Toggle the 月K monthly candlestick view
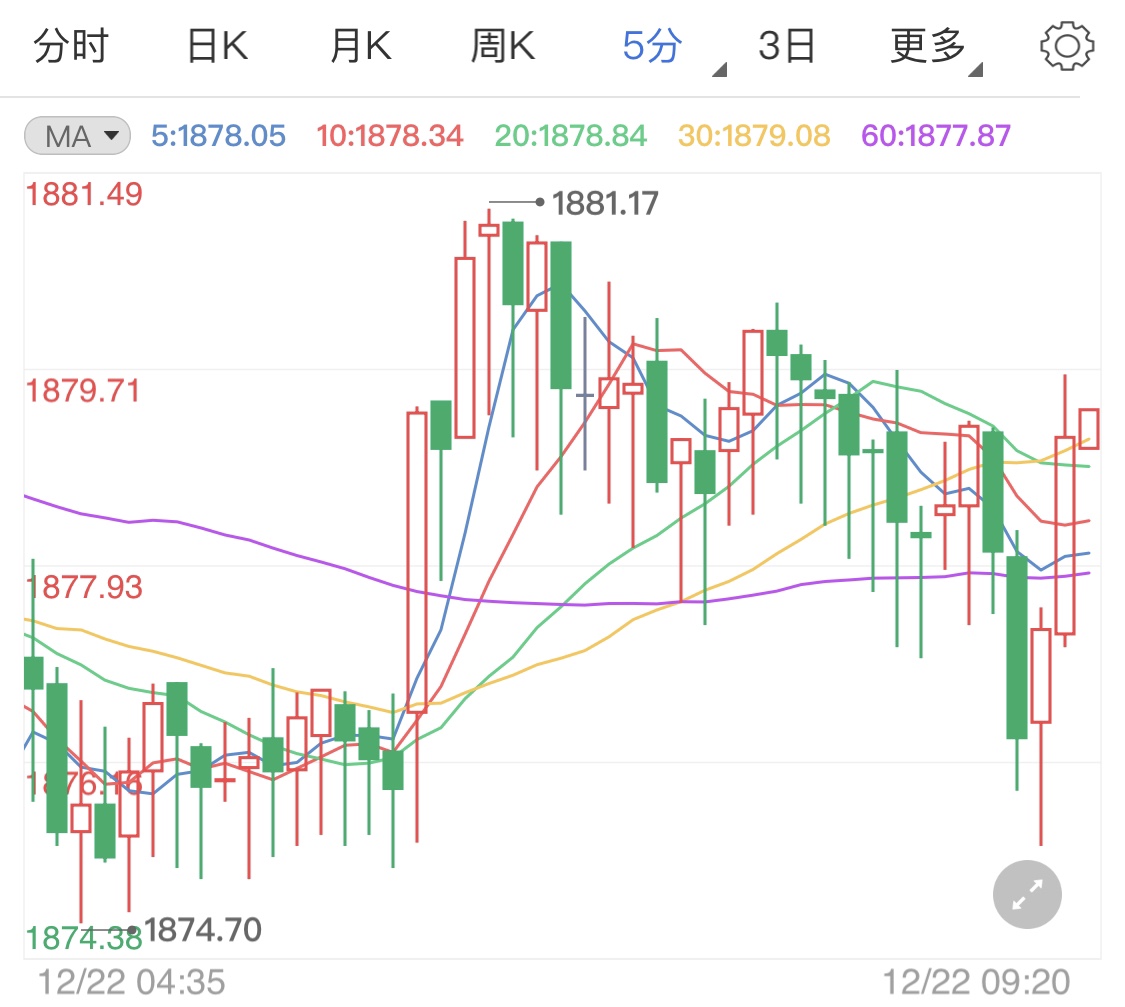1125x1007 pixels. point(358,44)
